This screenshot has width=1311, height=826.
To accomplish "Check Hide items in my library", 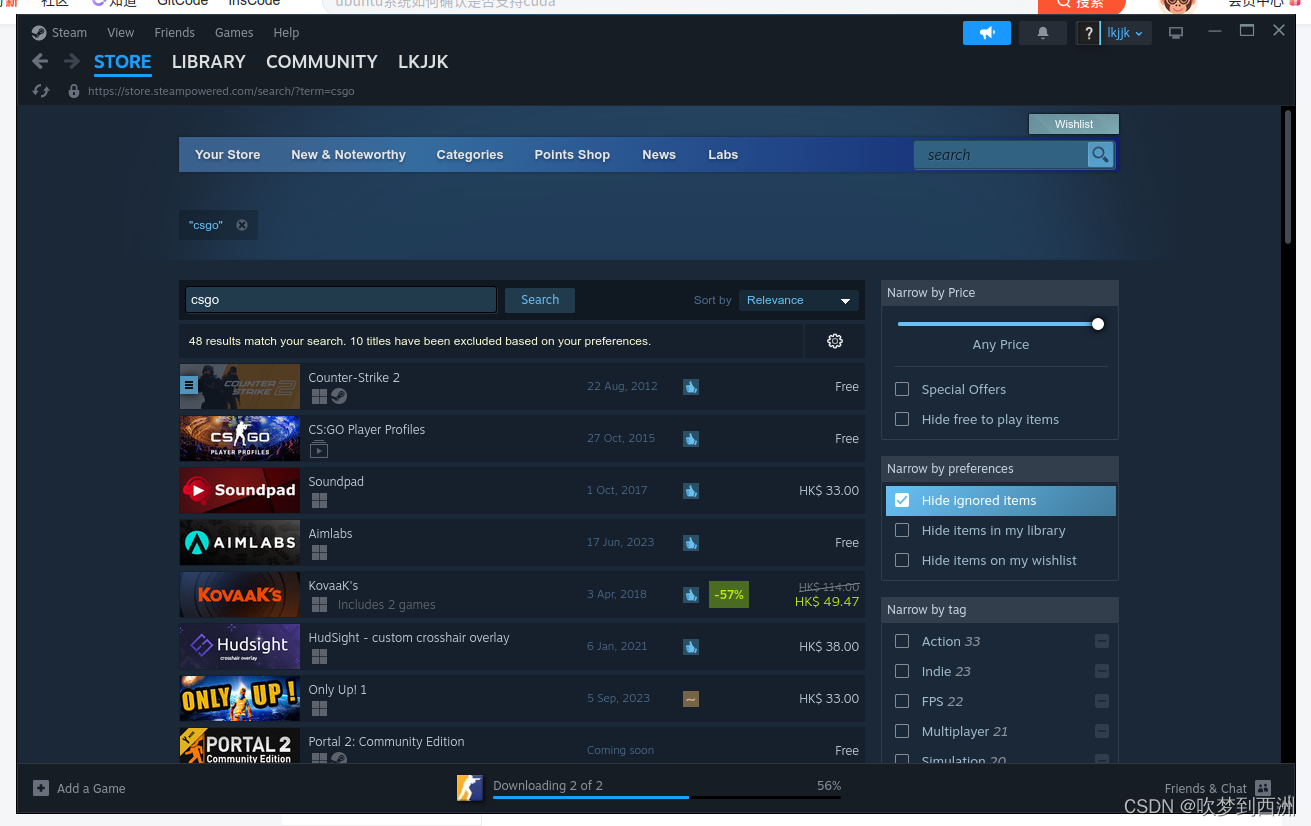I will click(x=902, y=530).
